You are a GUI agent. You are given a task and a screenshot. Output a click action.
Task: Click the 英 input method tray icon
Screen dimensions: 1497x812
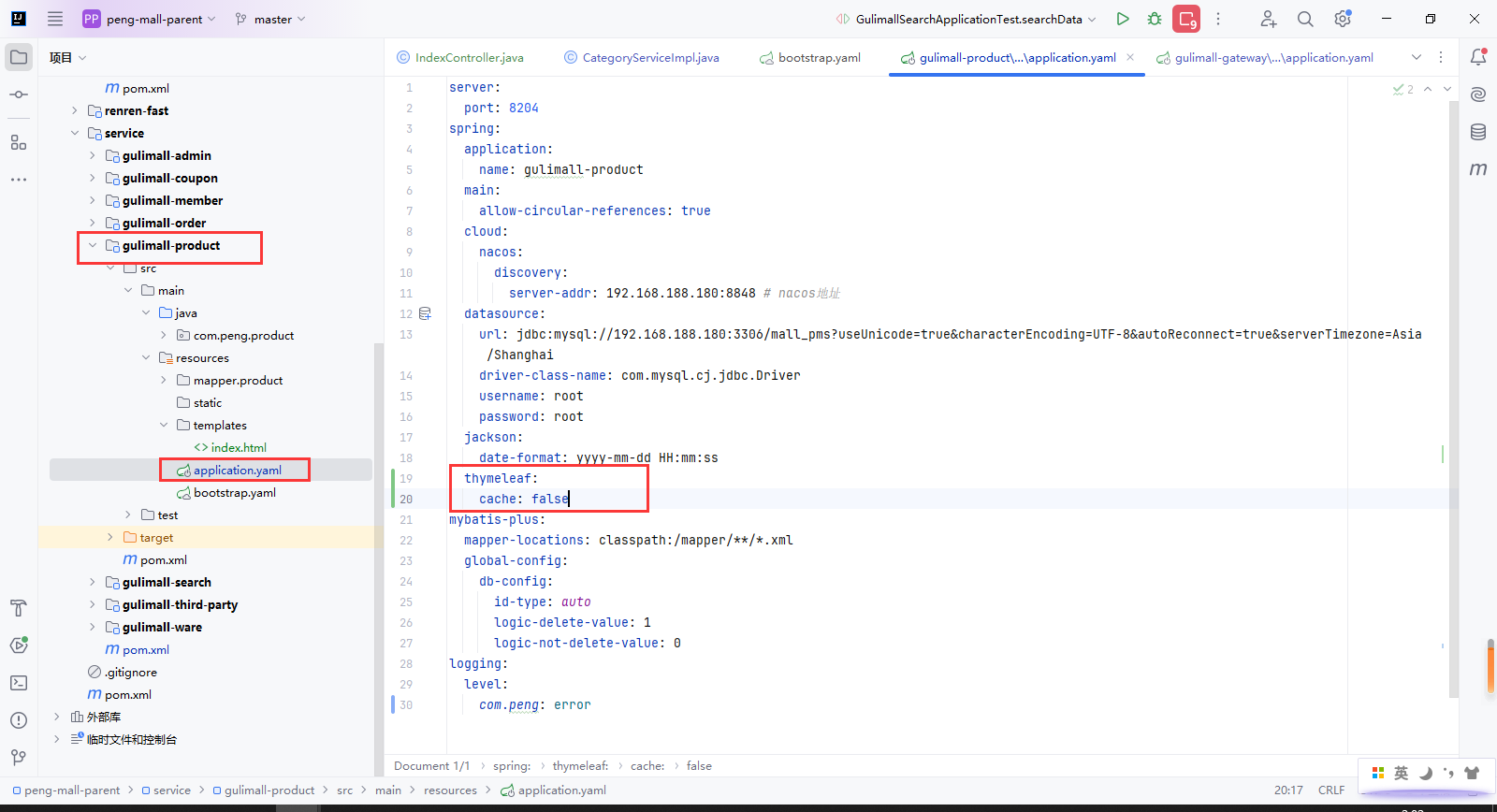1401,773
